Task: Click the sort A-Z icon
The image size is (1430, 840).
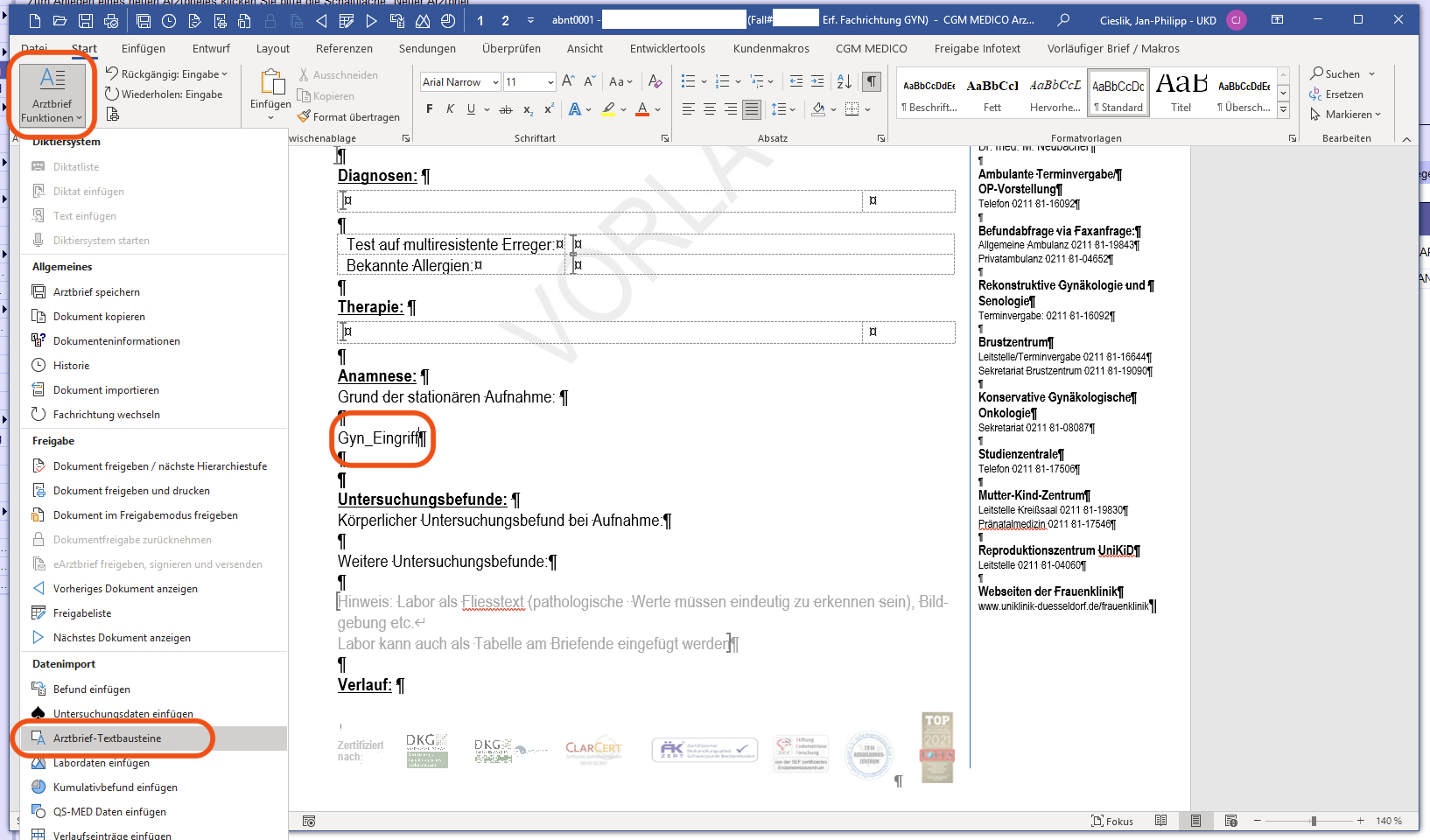Action: click(844, 81)
